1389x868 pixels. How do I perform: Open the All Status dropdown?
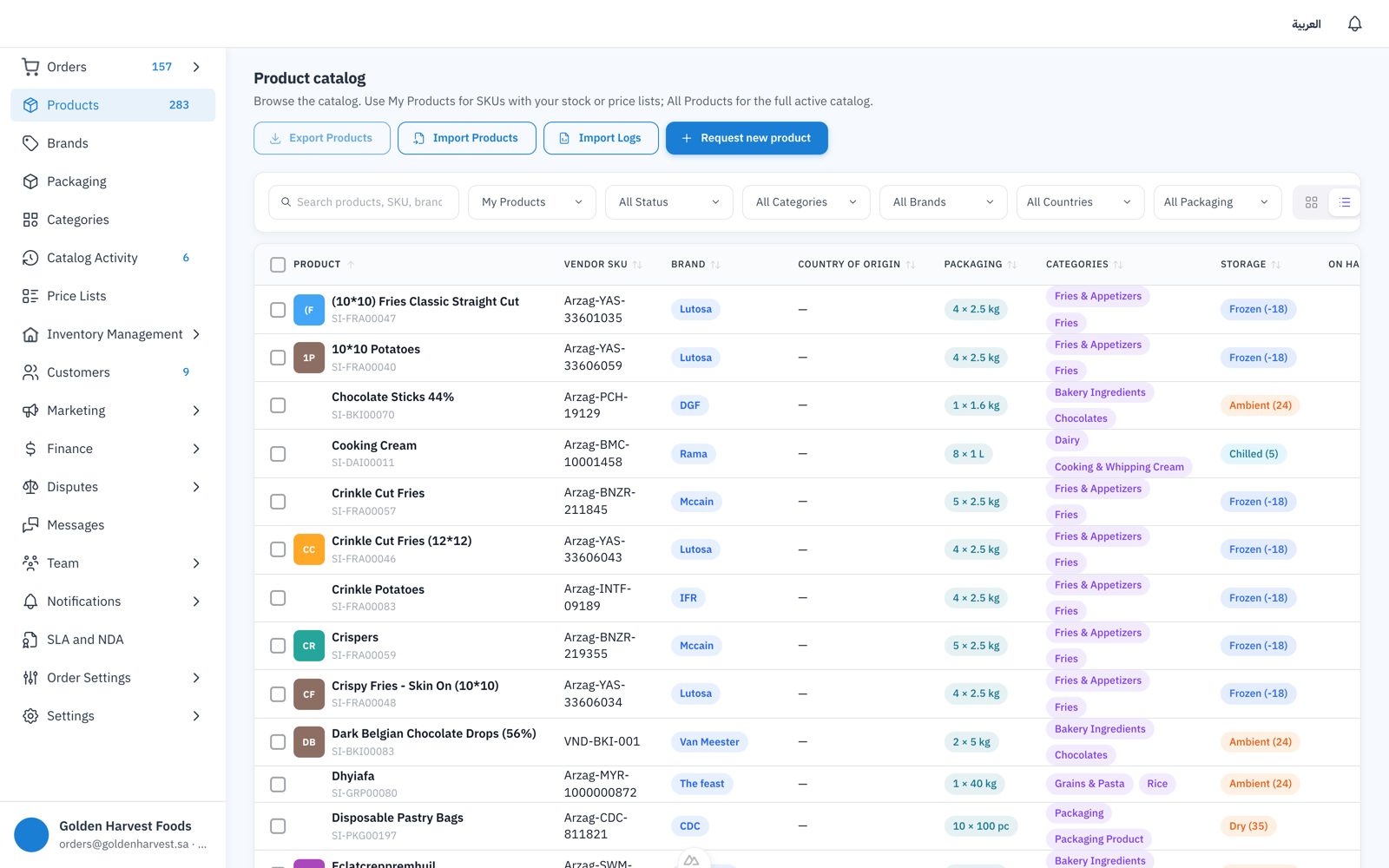(669, 202)
